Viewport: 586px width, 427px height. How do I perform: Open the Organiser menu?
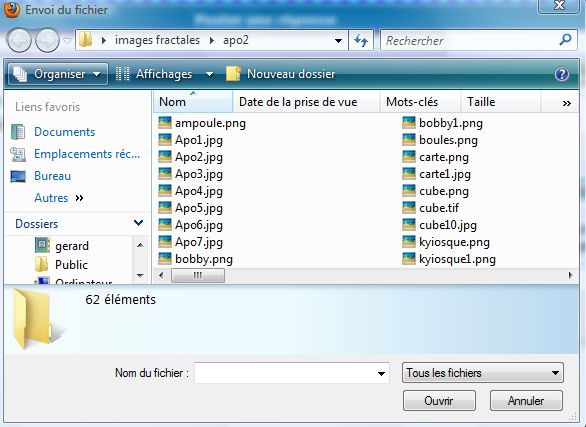tap(58, 74)
